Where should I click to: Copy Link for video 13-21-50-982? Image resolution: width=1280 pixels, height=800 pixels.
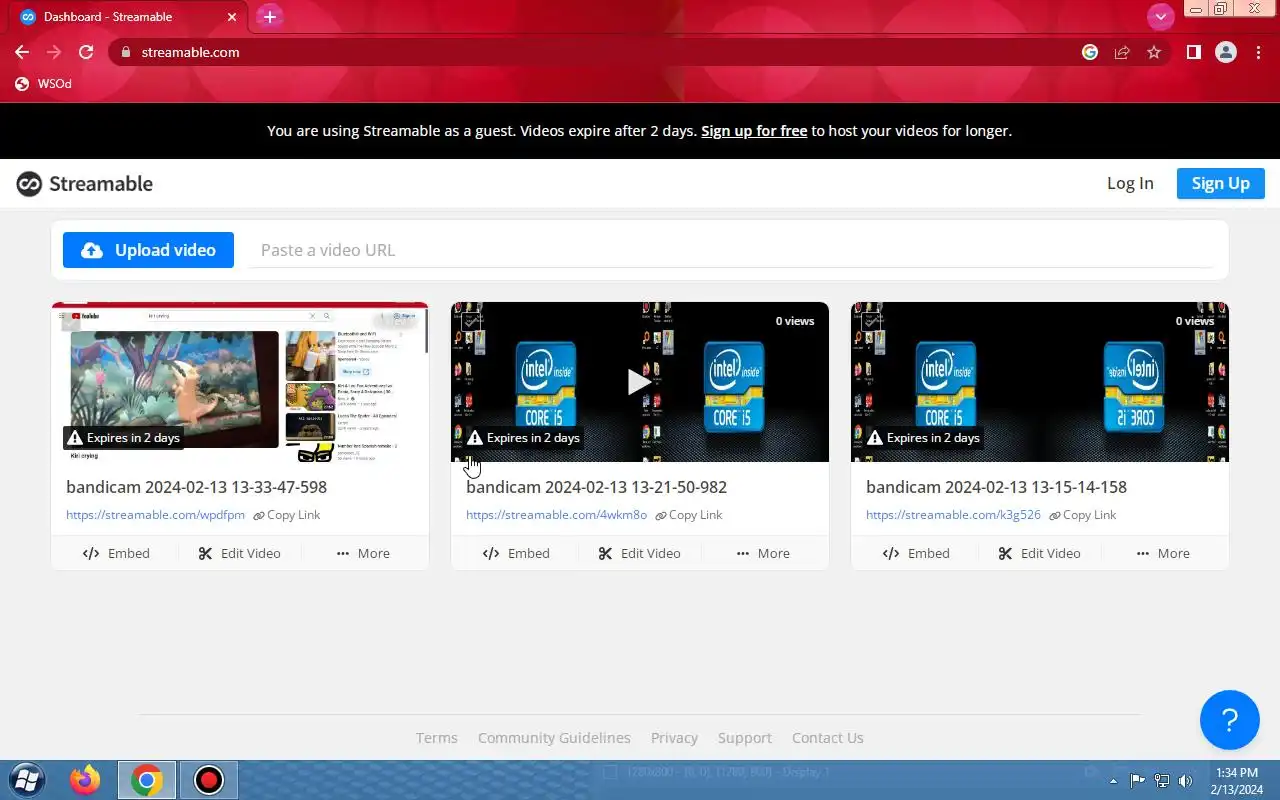[689, 515]
